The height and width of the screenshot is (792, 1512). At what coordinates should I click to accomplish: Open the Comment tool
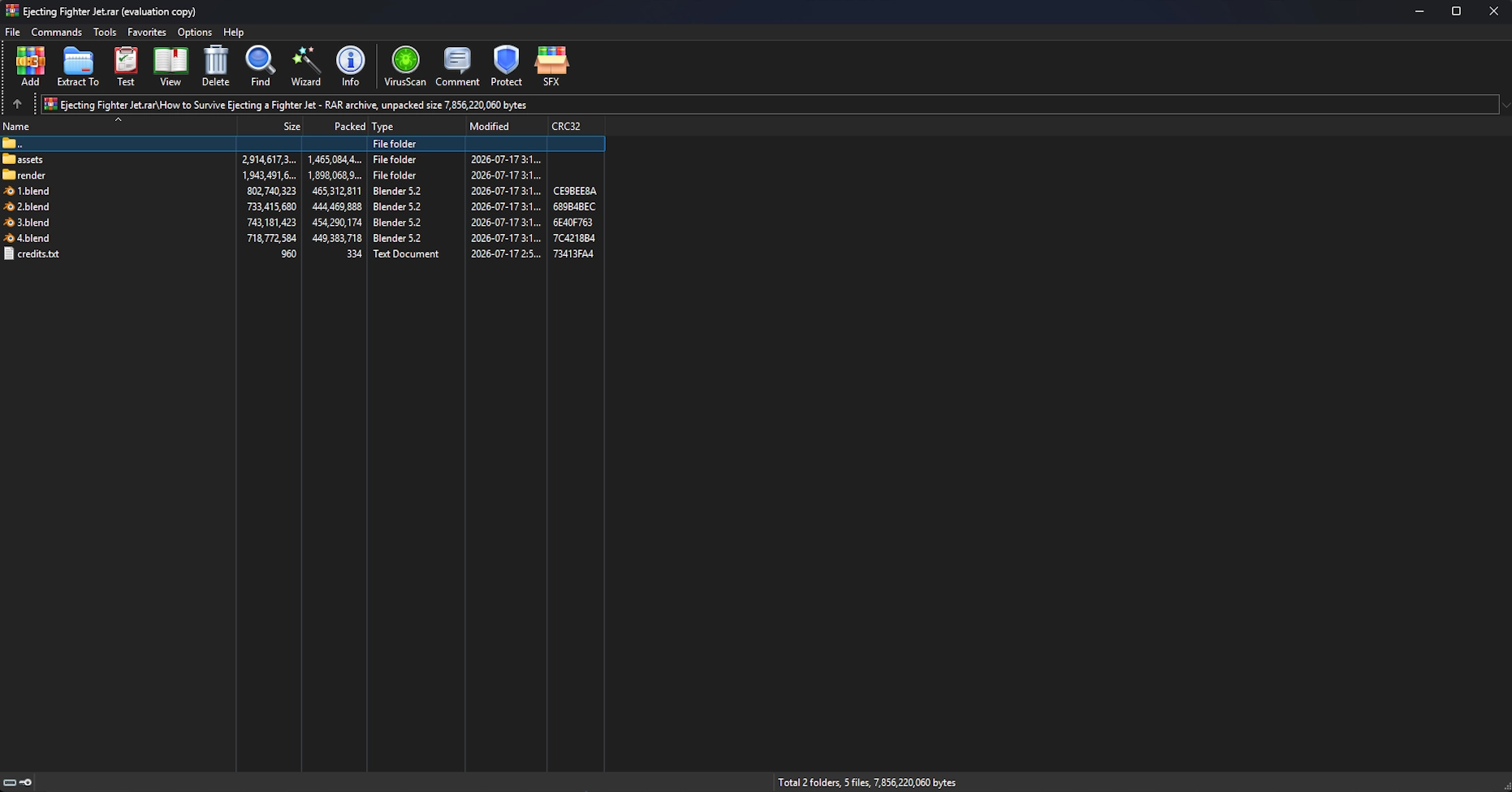457,66
